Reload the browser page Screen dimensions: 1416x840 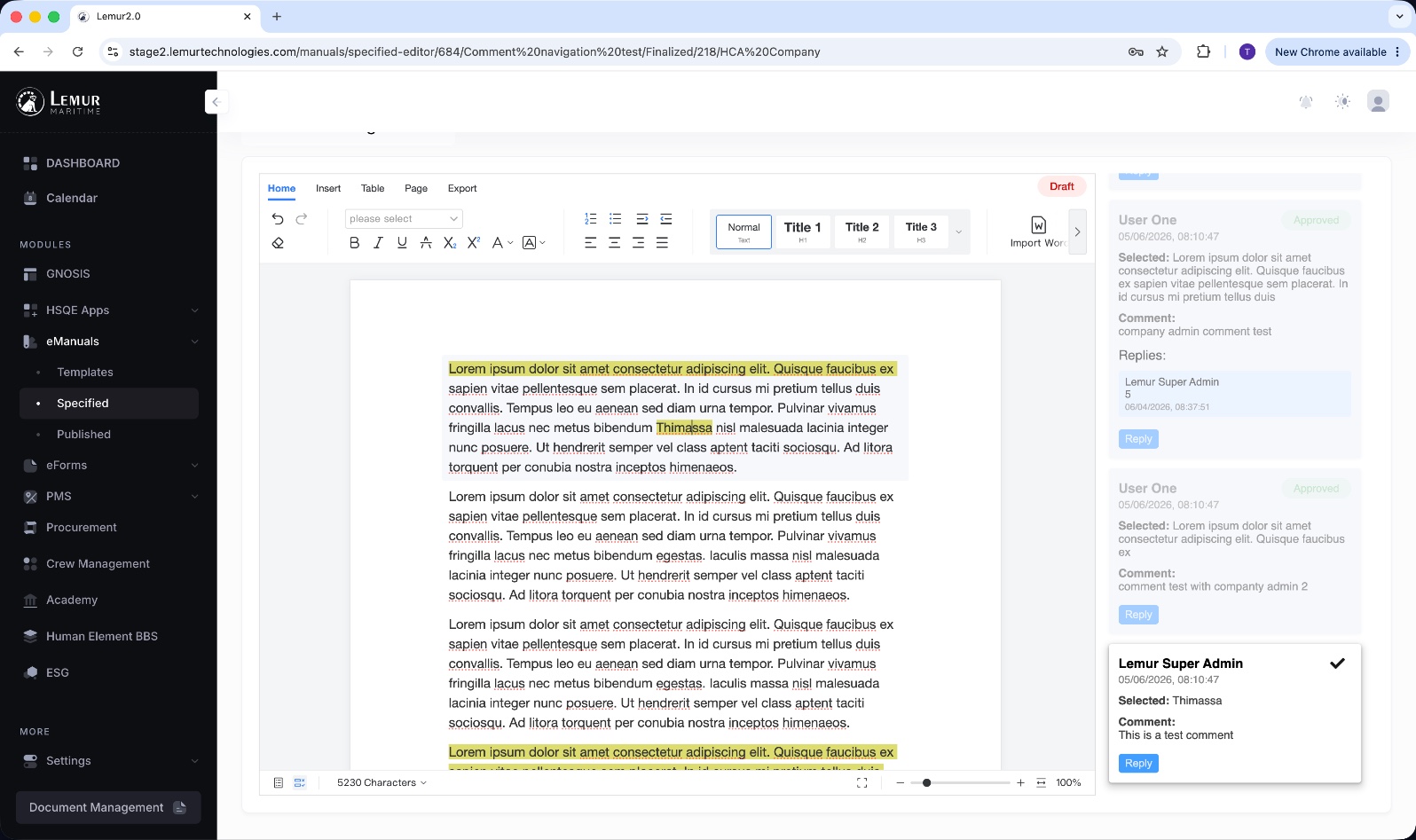pyautogui.click(x=77, y=51)
